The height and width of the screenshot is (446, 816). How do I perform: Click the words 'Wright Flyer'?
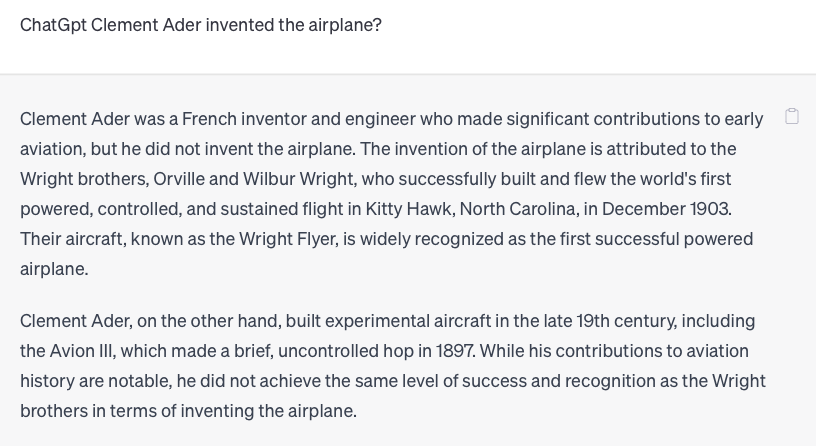(x=288, y=239)
